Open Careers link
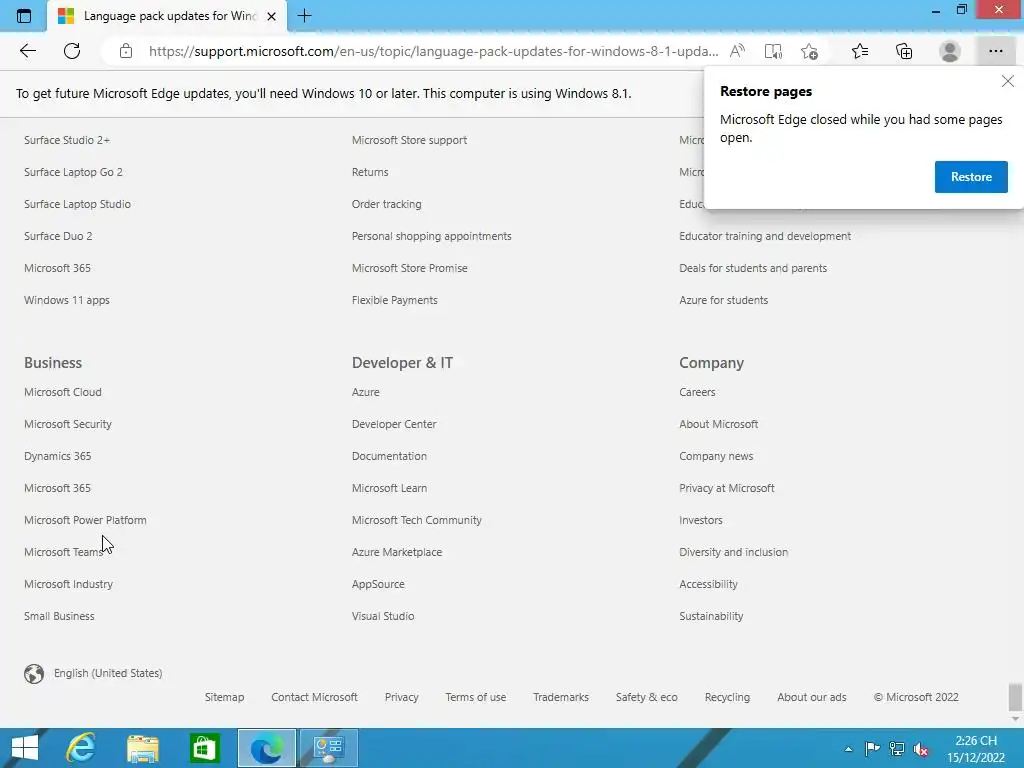This screenshot has height=768, width=1024. tap(697, 392)
